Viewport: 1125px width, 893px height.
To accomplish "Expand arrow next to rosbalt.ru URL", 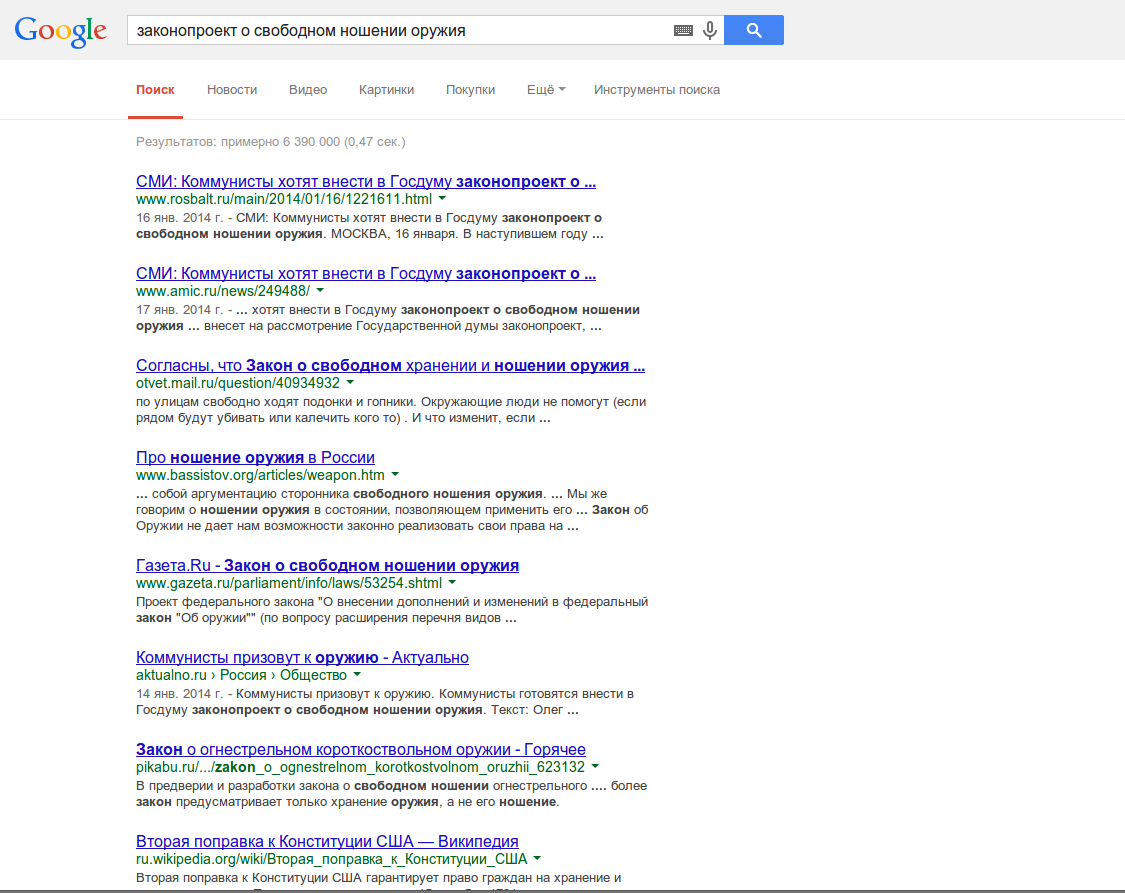I will click(x=442, y=199).
